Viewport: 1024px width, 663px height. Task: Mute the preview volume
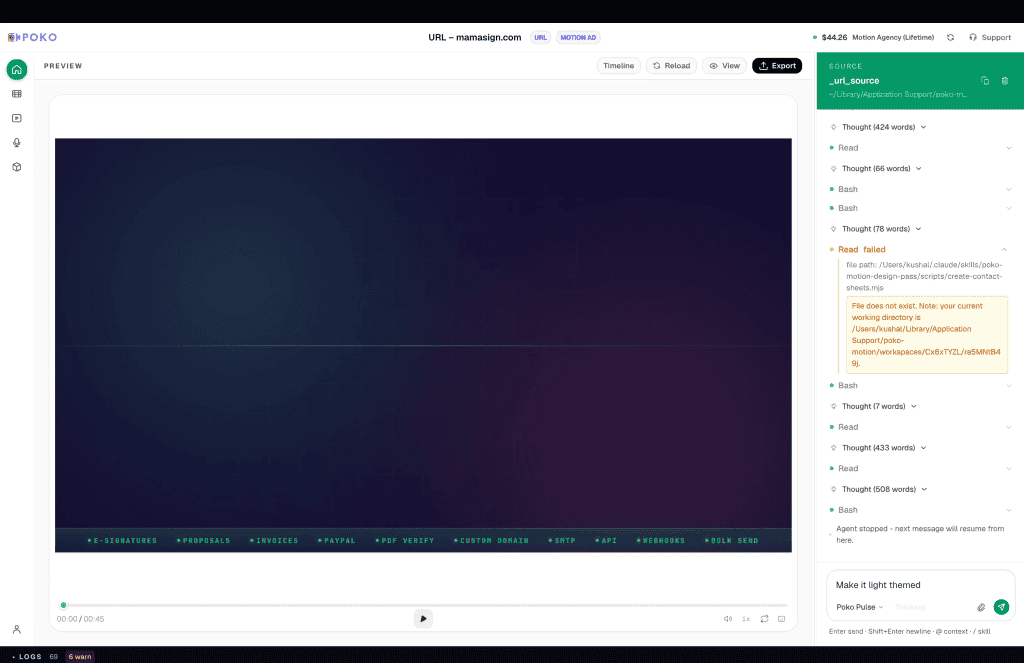point(728,619)
